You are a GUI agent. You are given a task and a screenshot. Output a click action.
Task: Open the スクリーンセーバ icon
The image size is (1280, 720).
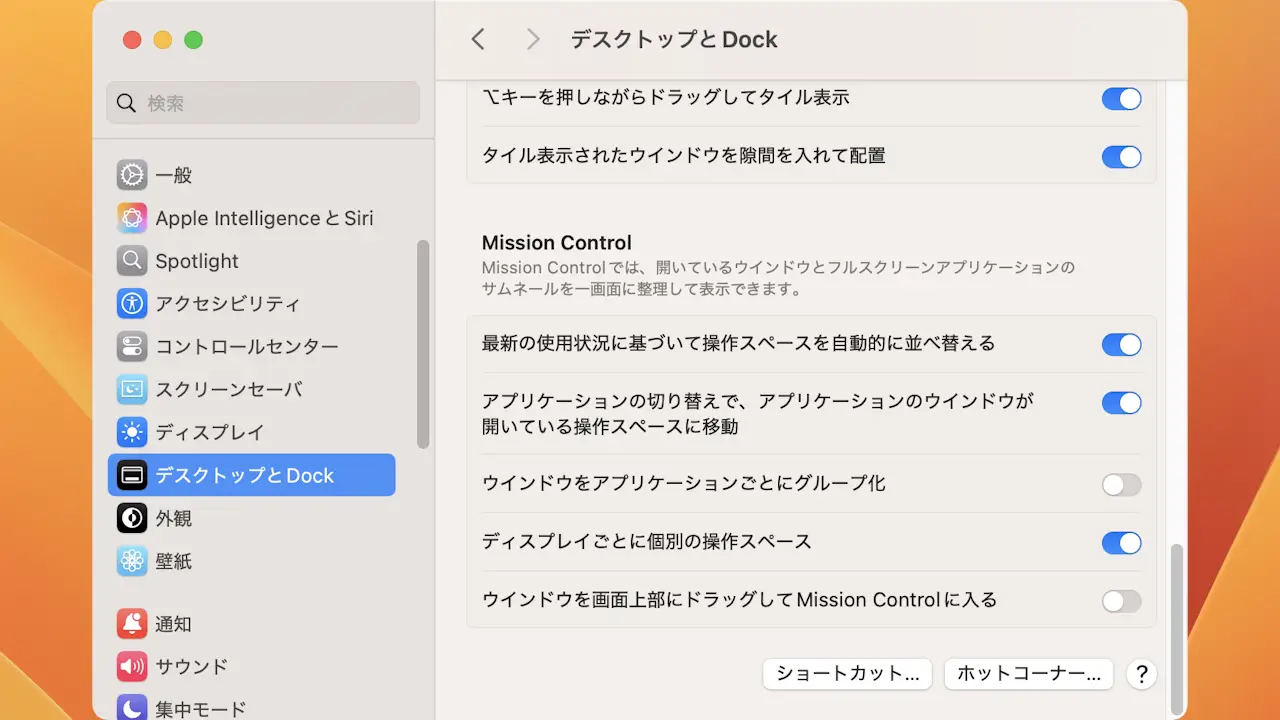tap(132, 390)
